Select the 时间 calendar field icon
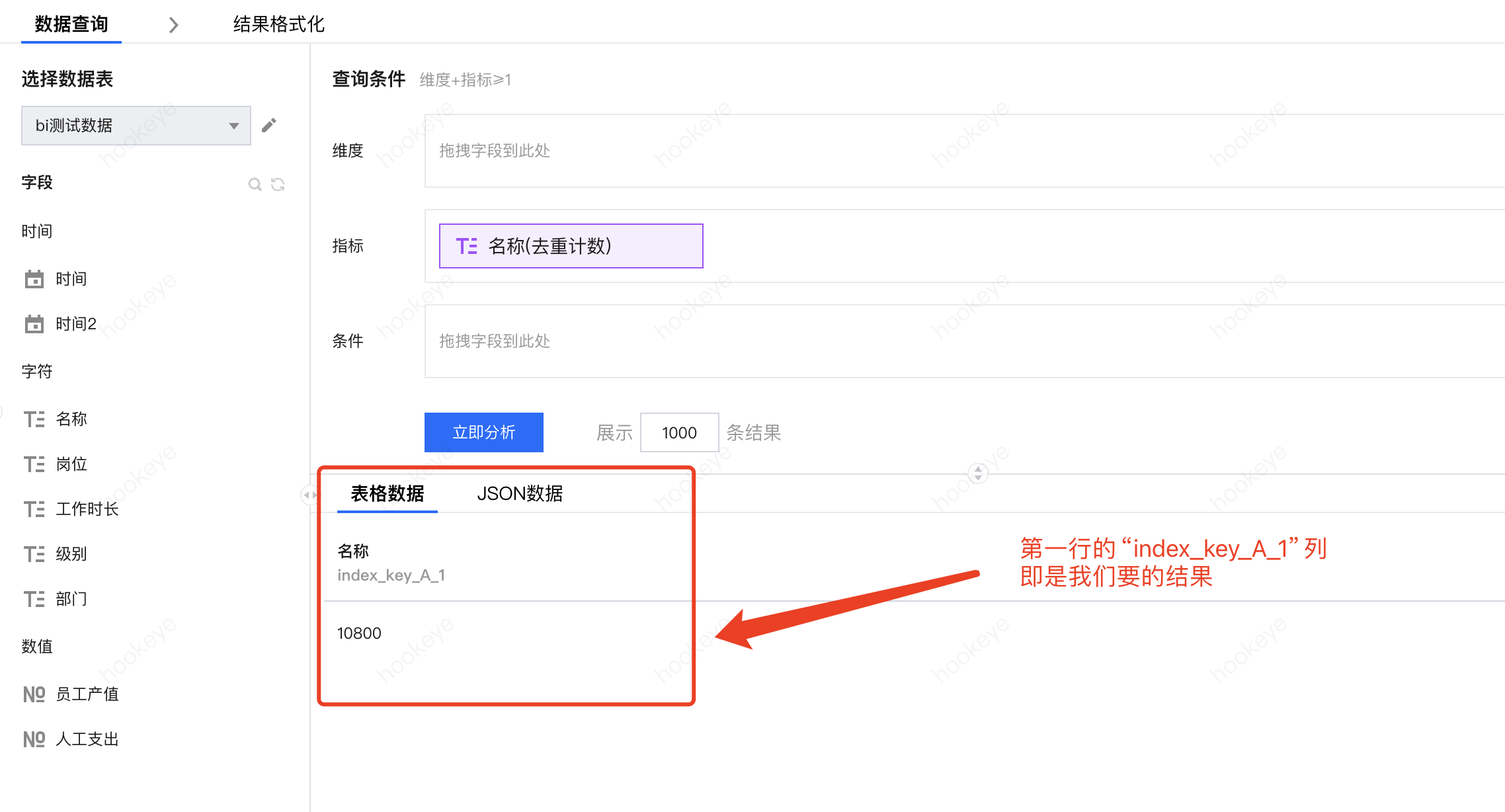Viewport: 1505px width, 812px height. coord(34,279)
